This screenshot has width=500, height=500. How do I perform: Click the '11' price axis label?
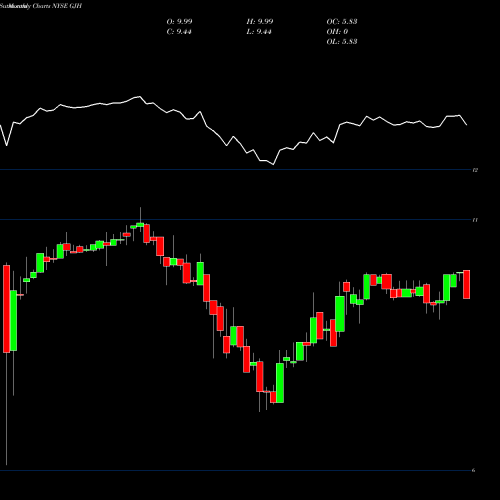click(x=475, y=220)
